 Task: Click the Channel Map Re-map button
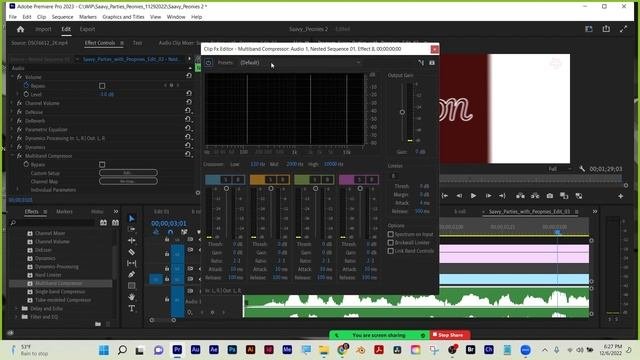click(128, 181)
